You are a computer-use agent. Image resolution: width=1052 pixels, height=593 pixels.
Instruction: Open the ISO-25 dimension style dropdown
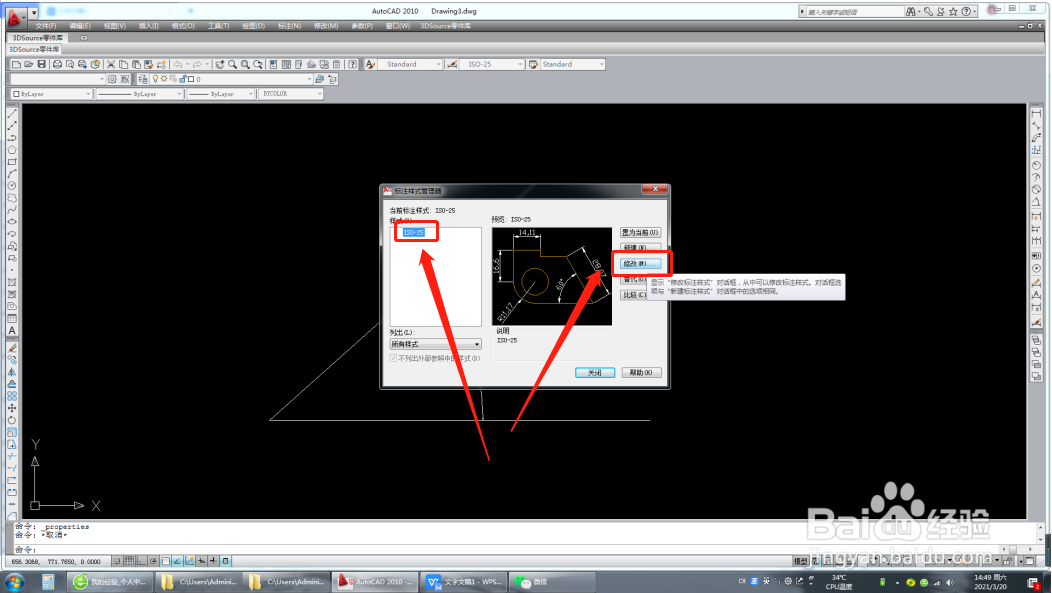pyautogui.click(x=491, y=64)
